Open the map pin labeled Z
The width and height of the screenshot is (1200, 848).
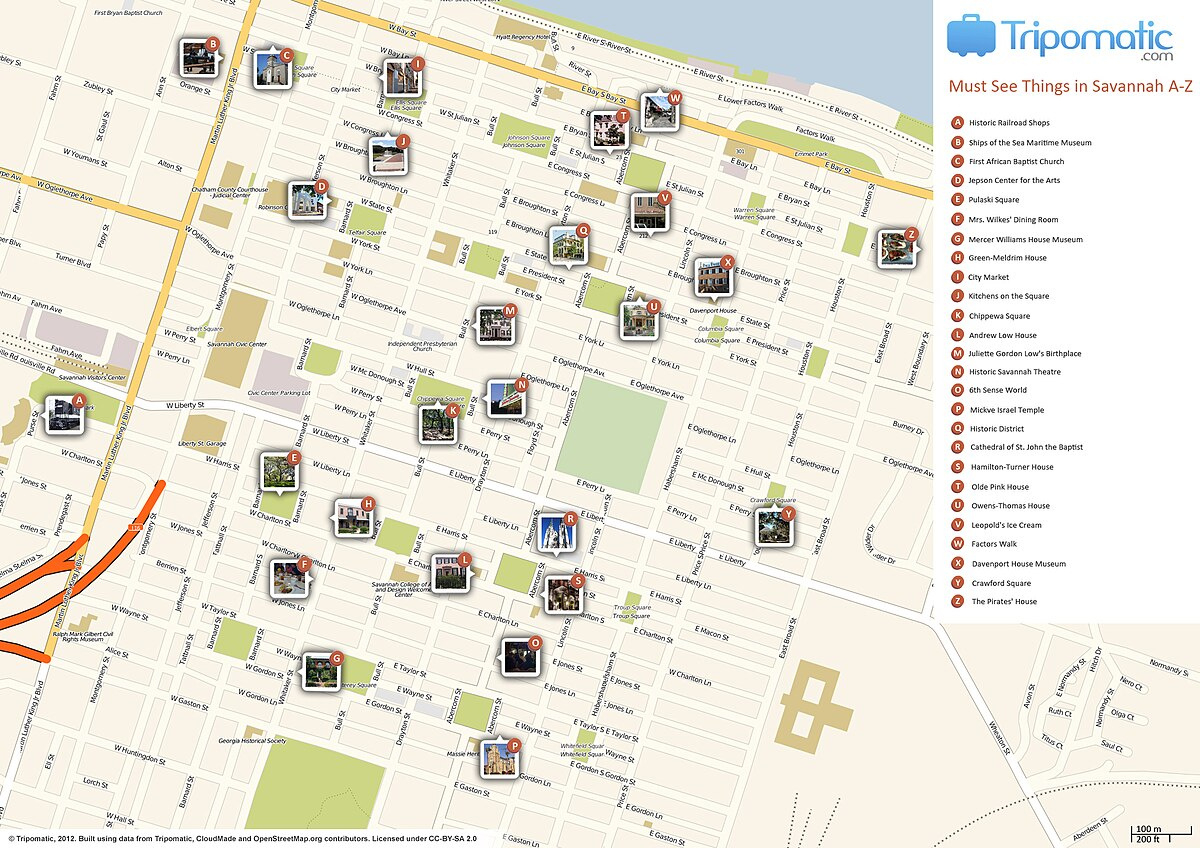[x=896, y=248]
